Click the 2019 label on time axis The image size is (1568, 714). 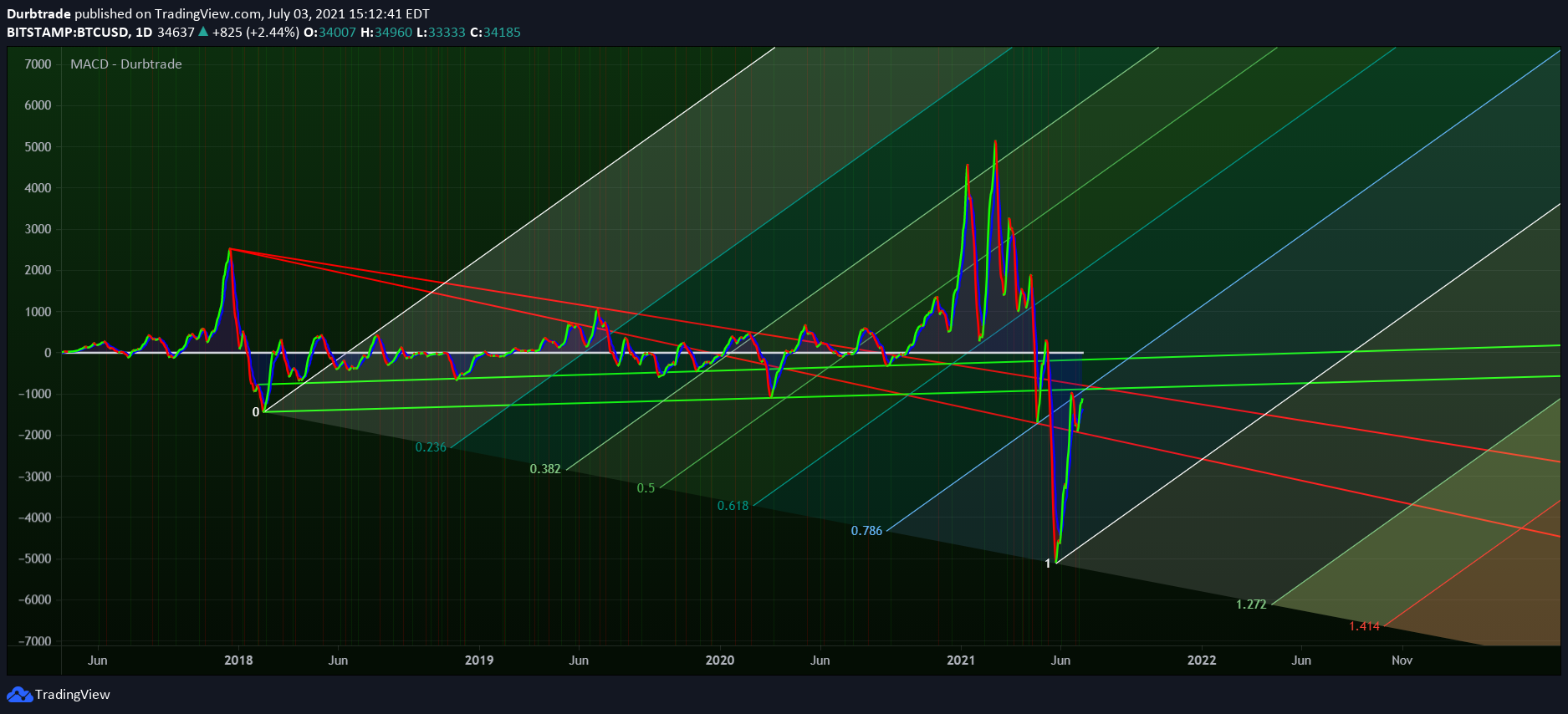479,660
